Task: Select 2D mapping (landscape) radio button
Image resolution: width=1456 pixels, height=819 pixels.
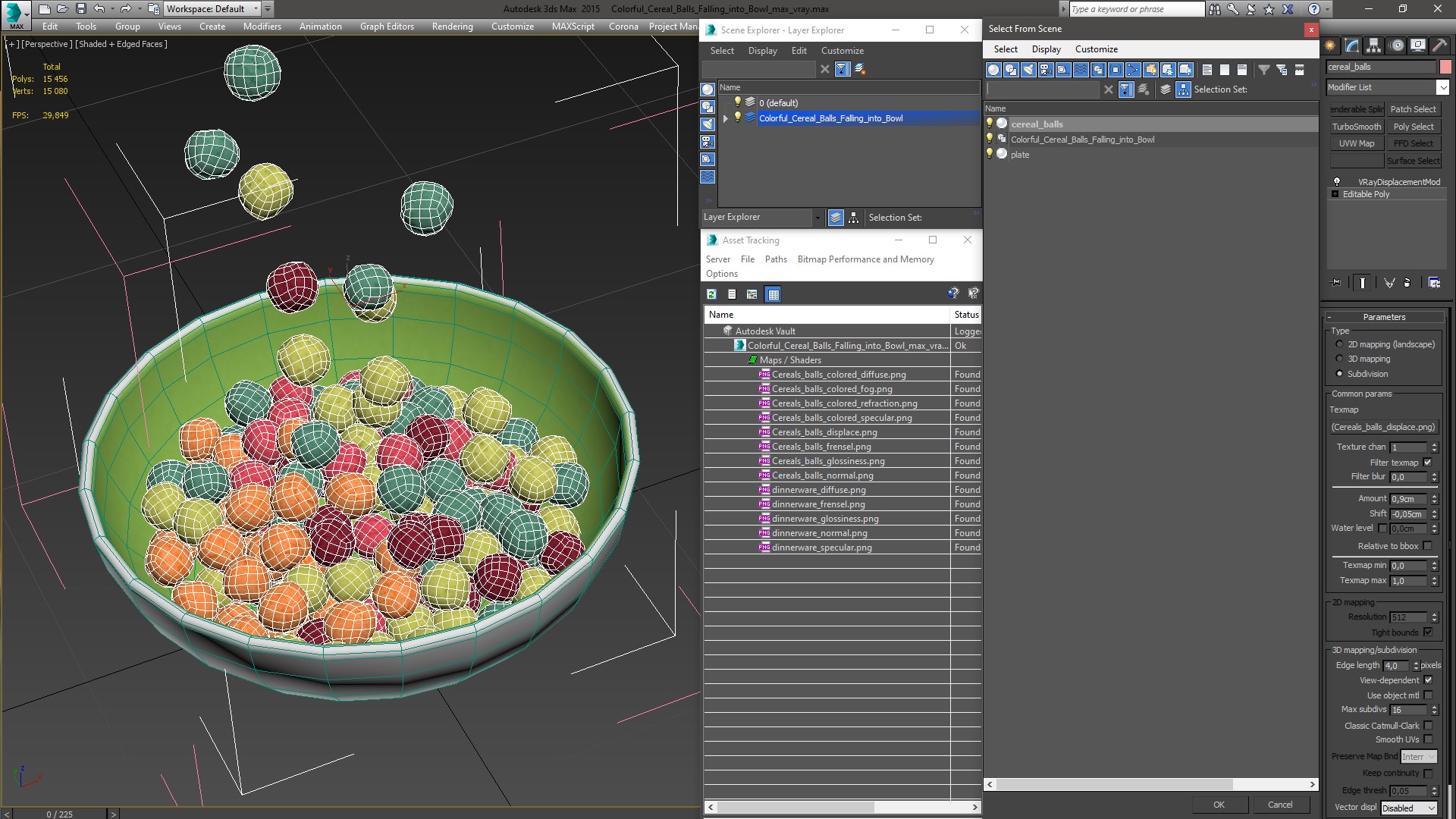Action: [x=1339, y=344]
